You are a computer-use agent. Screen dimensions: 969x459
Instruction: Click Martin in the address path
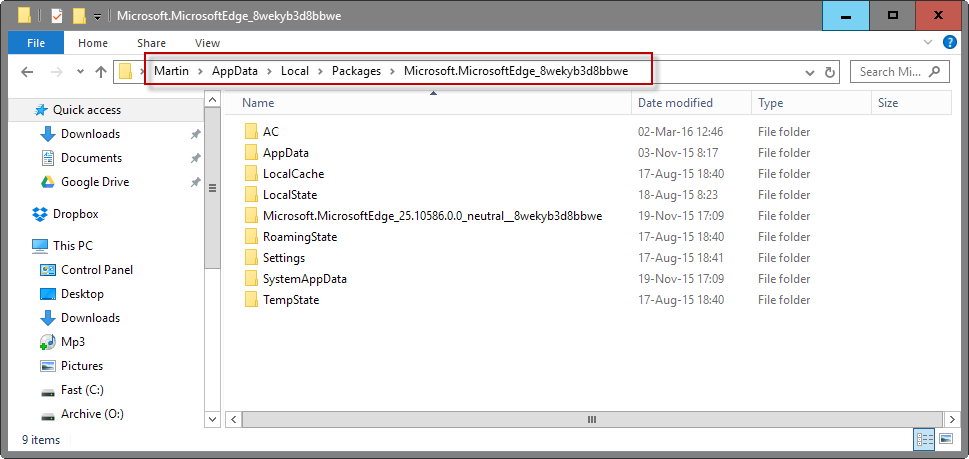pos(172,71)
